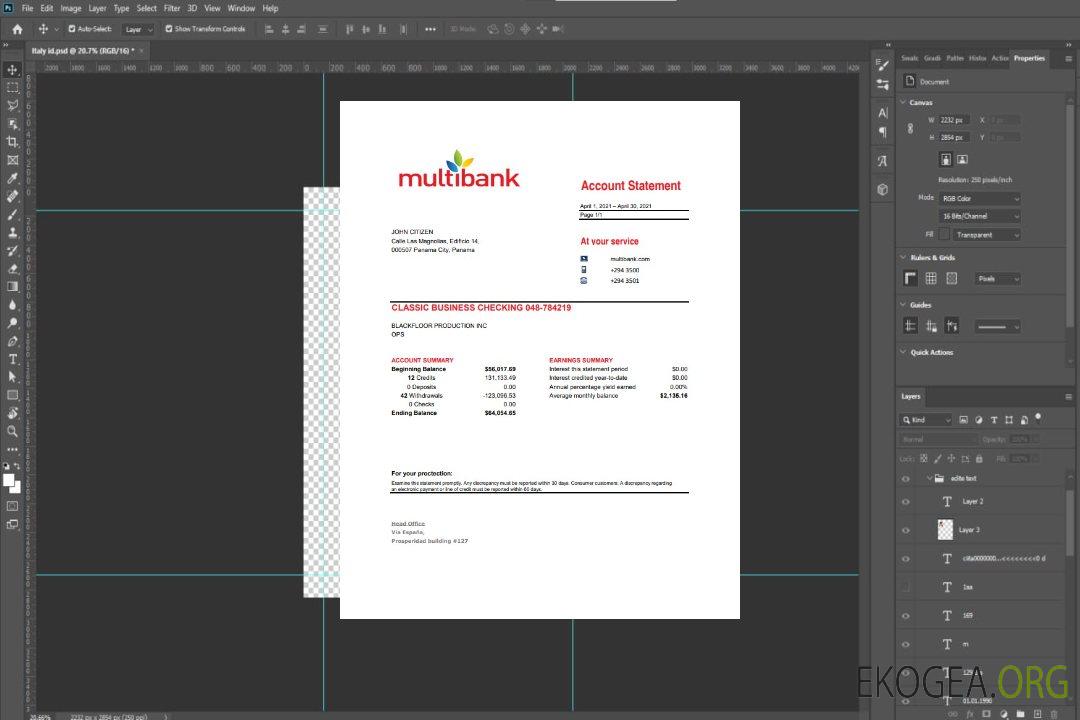Select the Clone Stamp tool

click(12, 233)
